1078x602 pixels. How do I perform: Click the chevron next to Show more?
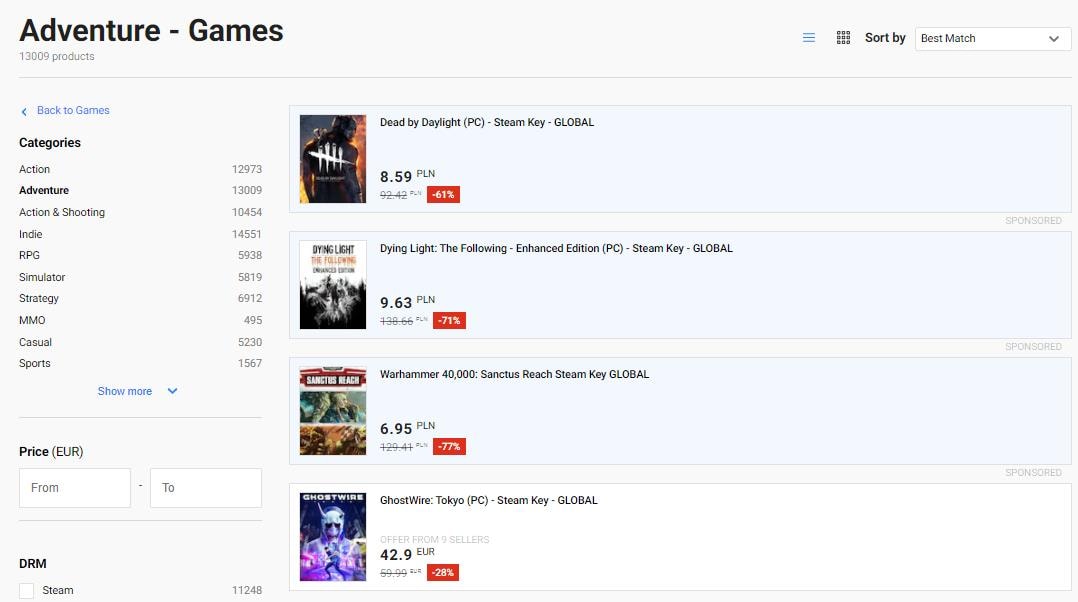172,391
